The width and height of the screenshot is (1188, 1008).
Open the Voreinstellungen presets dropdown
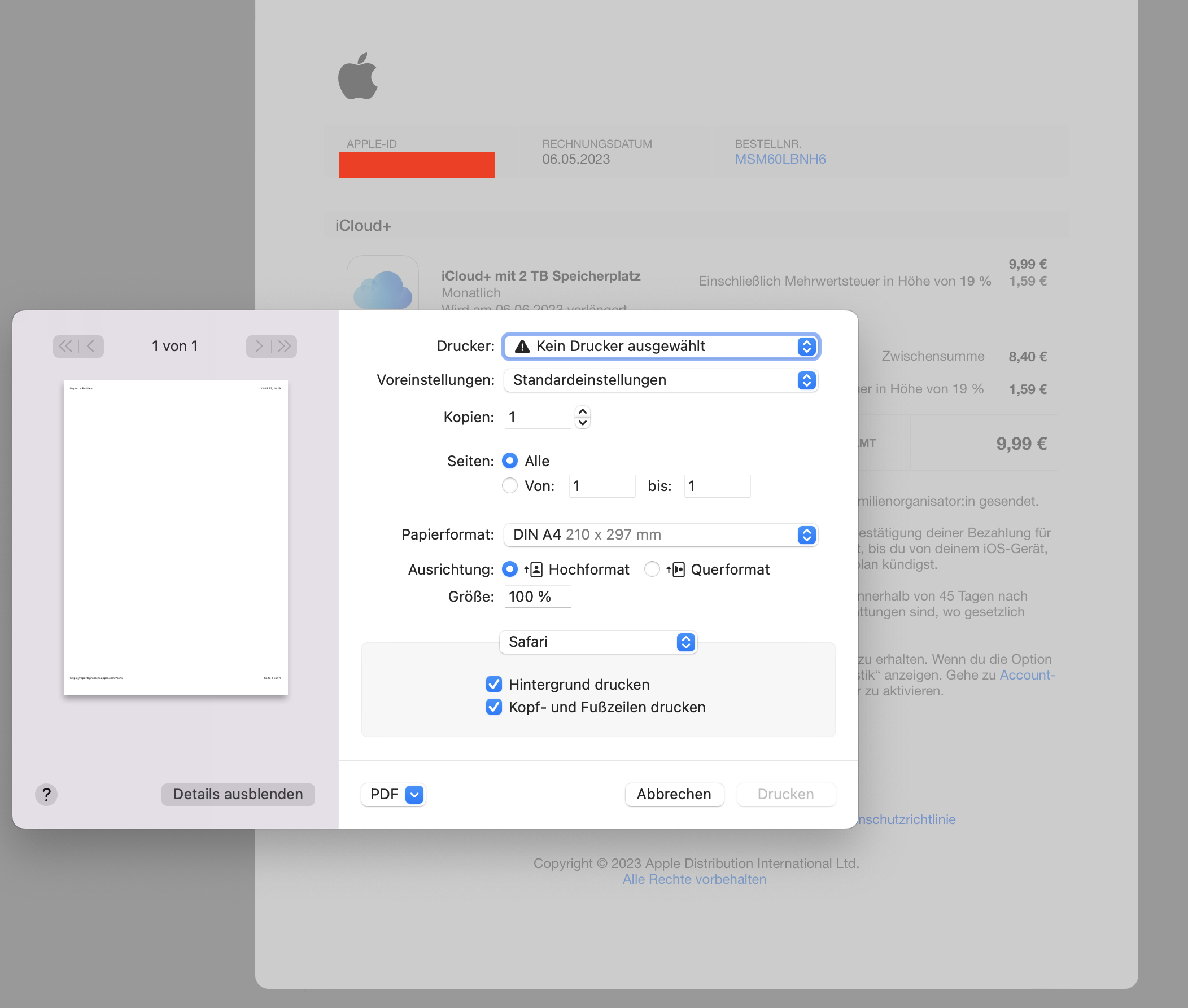[661, 380]
